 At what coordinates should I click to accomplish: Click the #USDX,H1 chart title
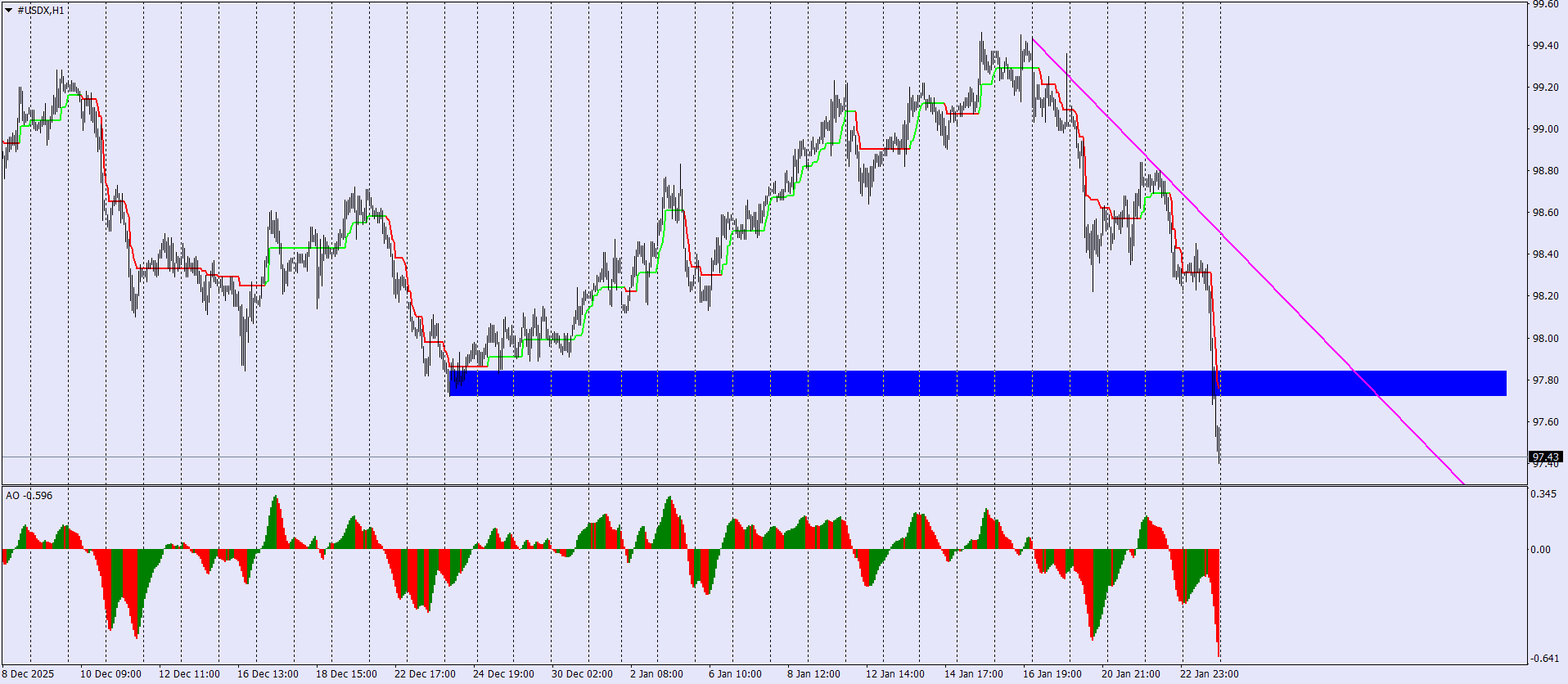point(41,11)
